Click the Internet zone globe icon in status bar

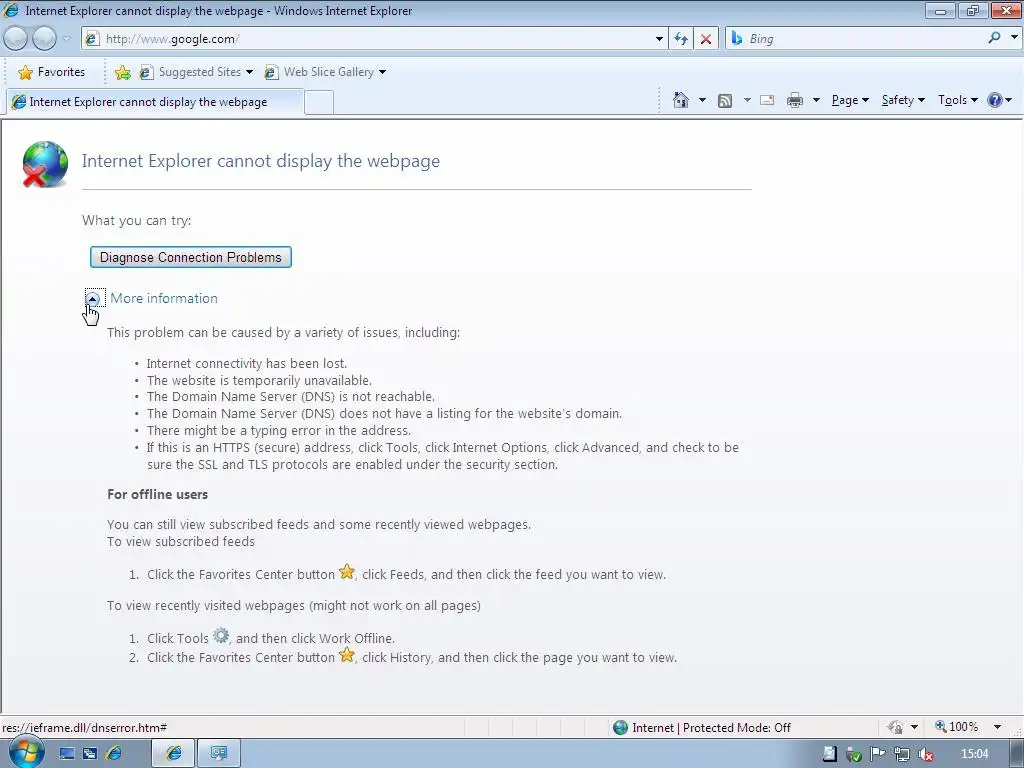pyautogui.click(x=620, y=727)
